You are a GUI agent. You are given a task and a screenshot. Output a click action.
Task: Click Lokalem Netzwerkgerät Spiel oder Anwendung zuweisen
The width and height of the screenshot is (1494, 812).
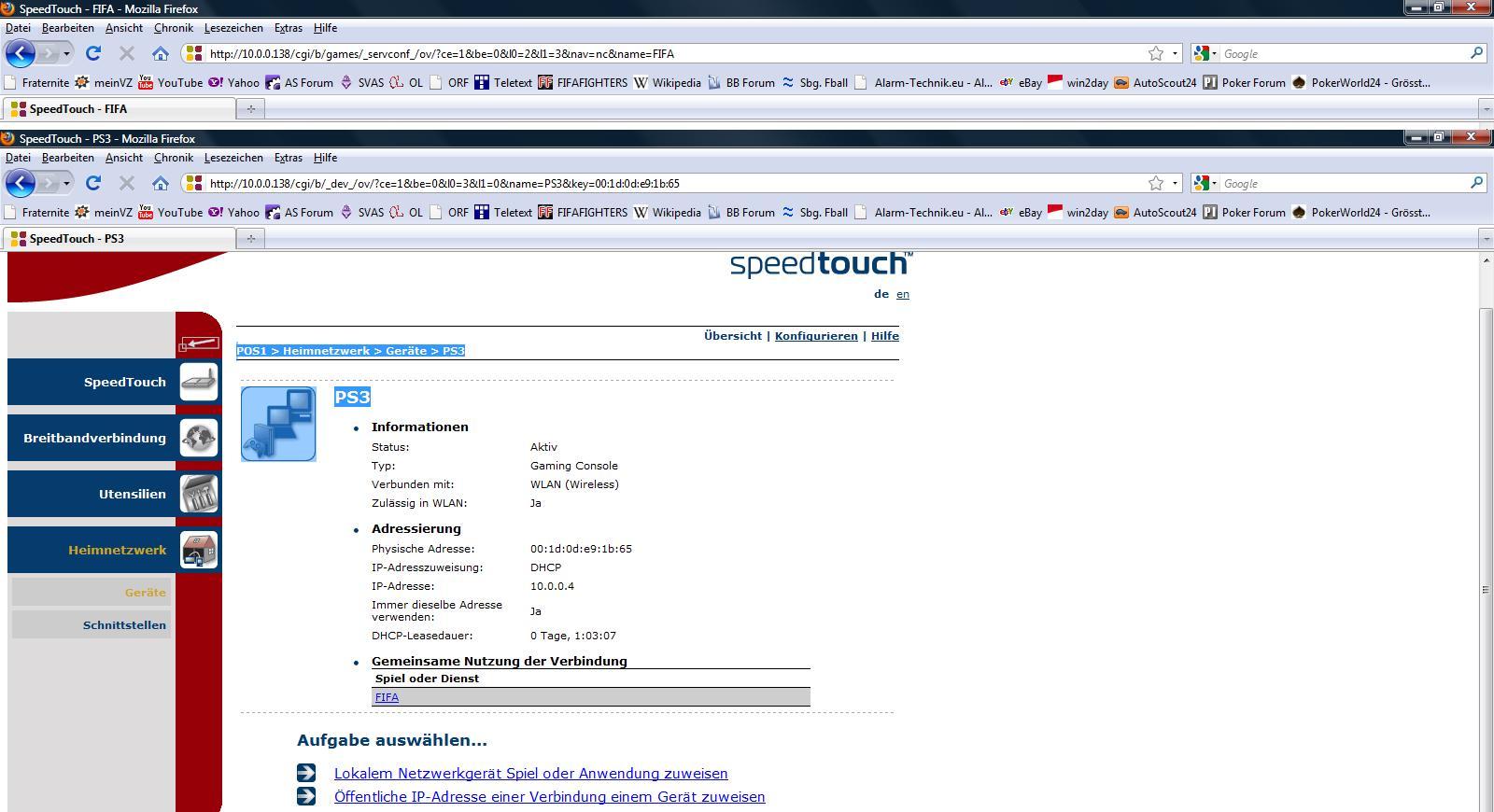point(530,773)
